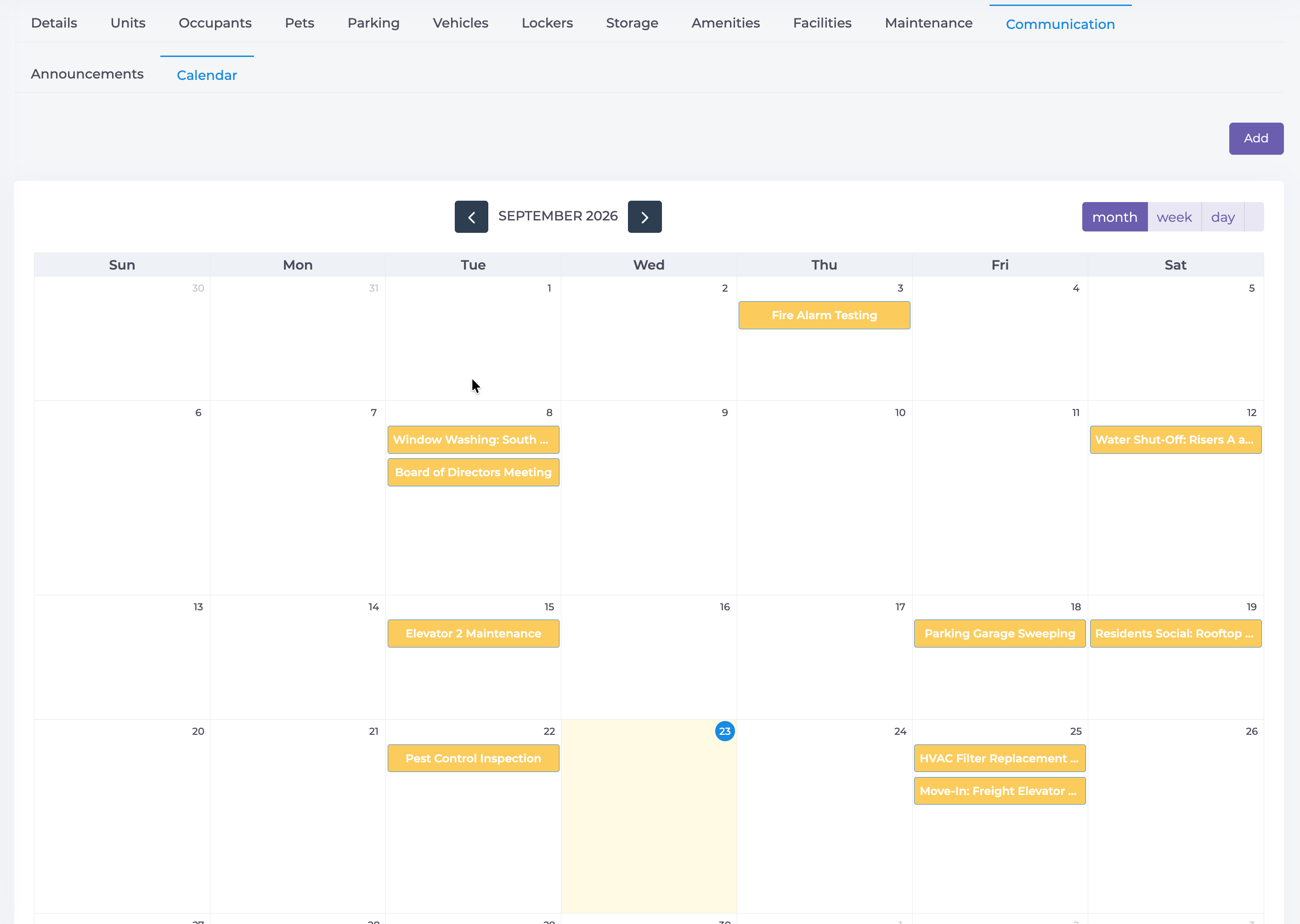Image resolution: width=1300 pixels, height=924 pixels.
Task: Open the Pets tab
Action: click(300, 23)
